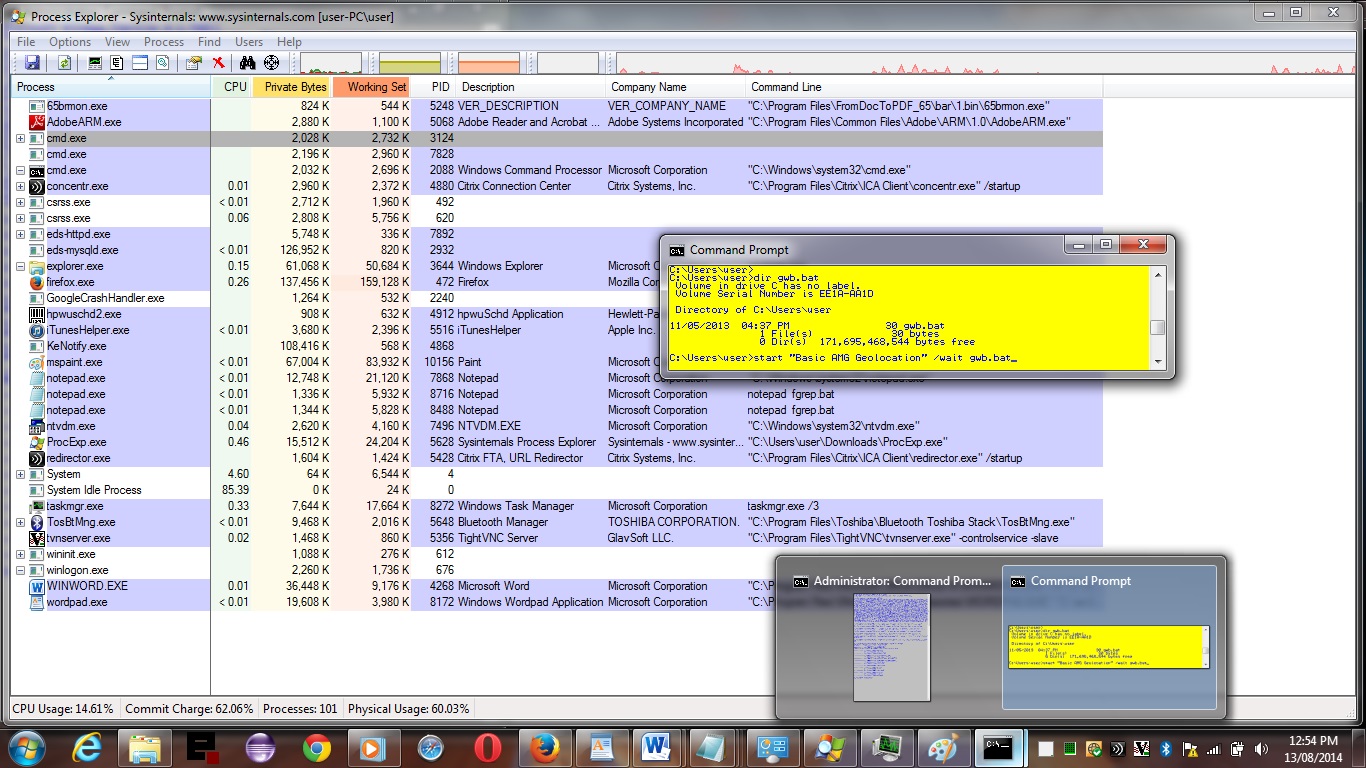Open Google Chrome from the taskbar

[x=317, y=747]
